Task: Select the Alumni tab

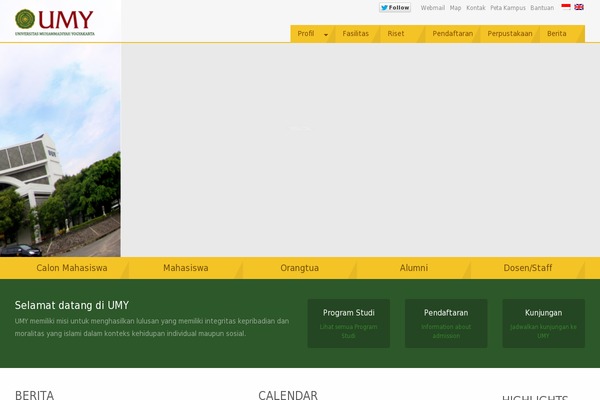Action: point(414,268)
